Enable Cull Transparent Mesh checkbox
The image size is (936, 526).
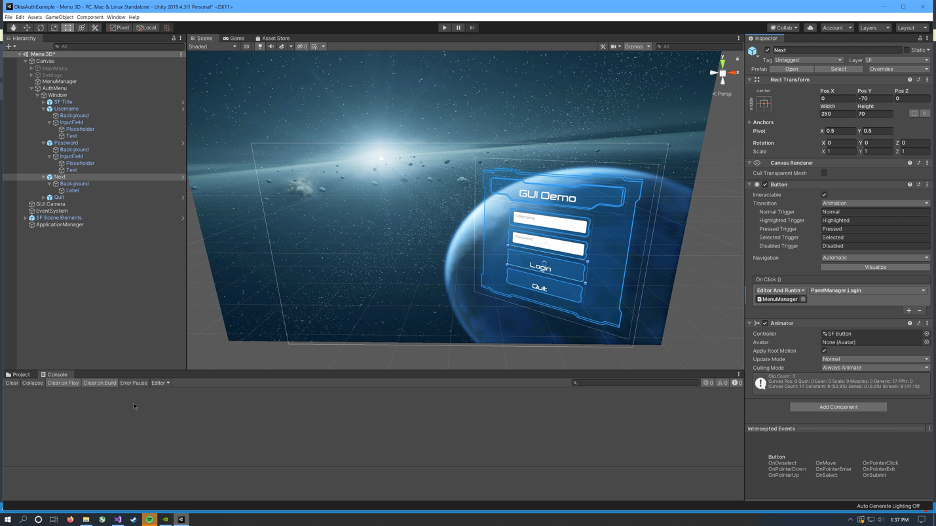pos(824,173)
